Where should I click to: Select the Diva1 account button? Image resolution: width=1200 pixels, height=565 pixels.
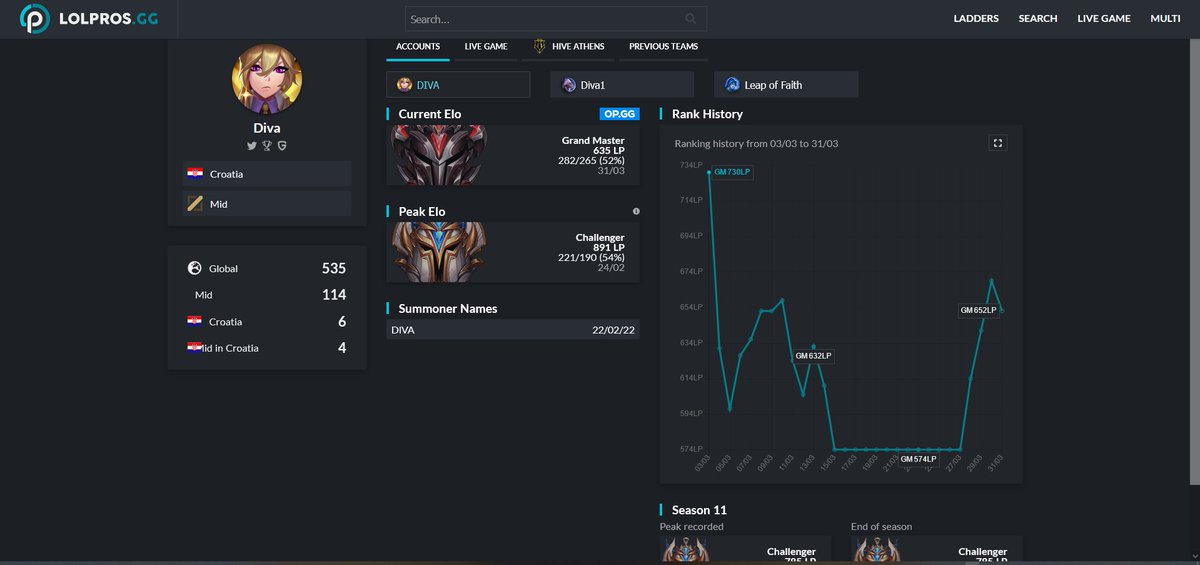[x=622, y=85]
